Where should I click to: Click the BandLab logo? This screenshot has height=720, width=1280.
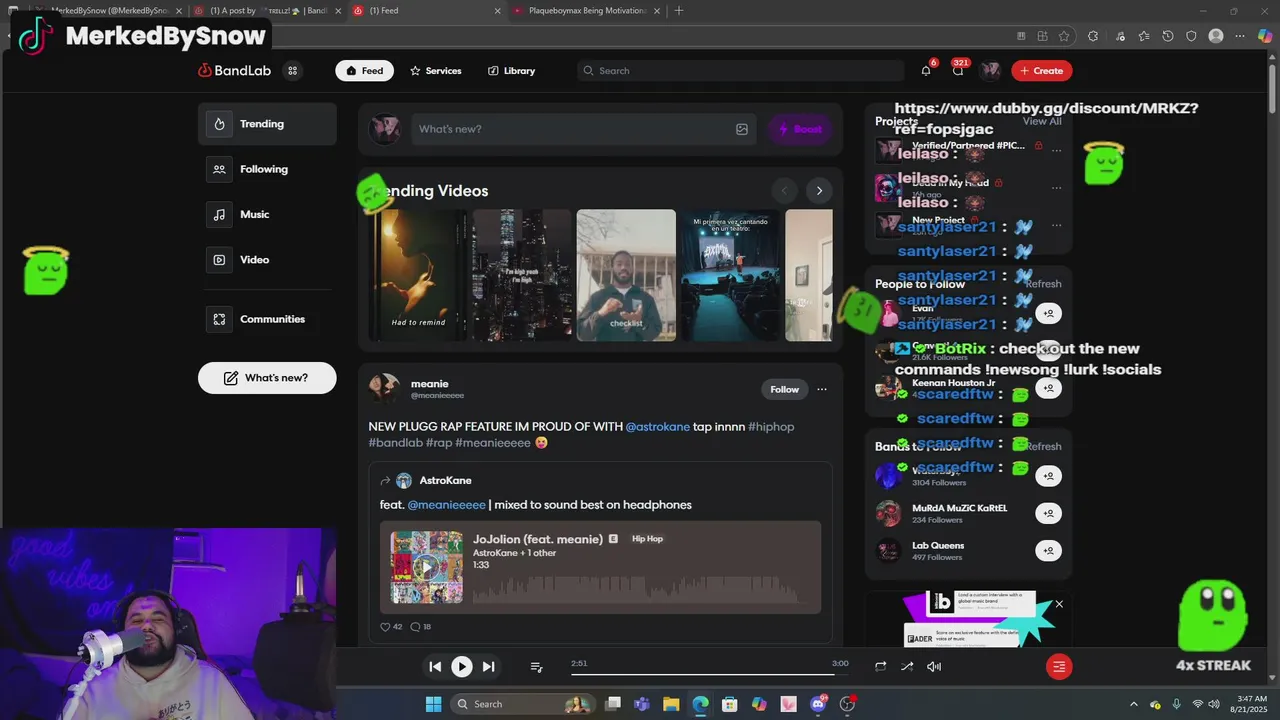[234, 71]
